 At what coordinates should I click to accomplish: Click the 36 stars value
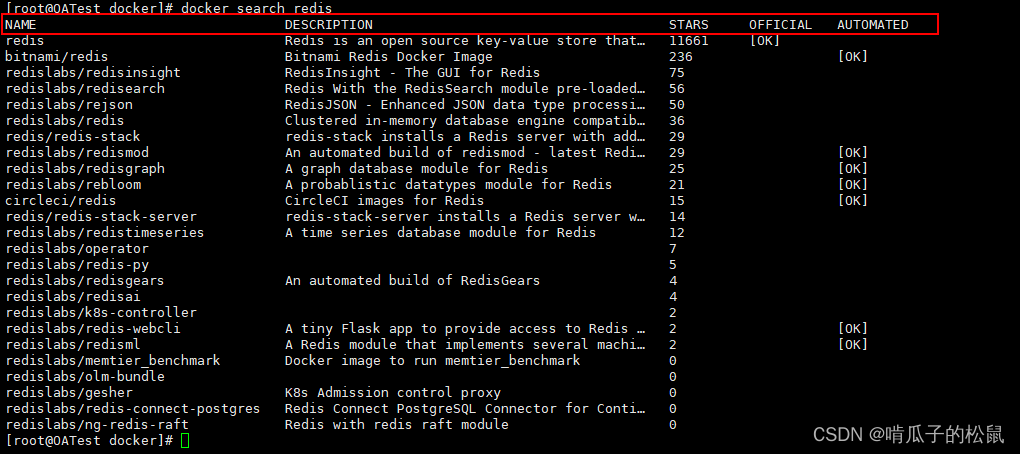[x=677, y=120]
